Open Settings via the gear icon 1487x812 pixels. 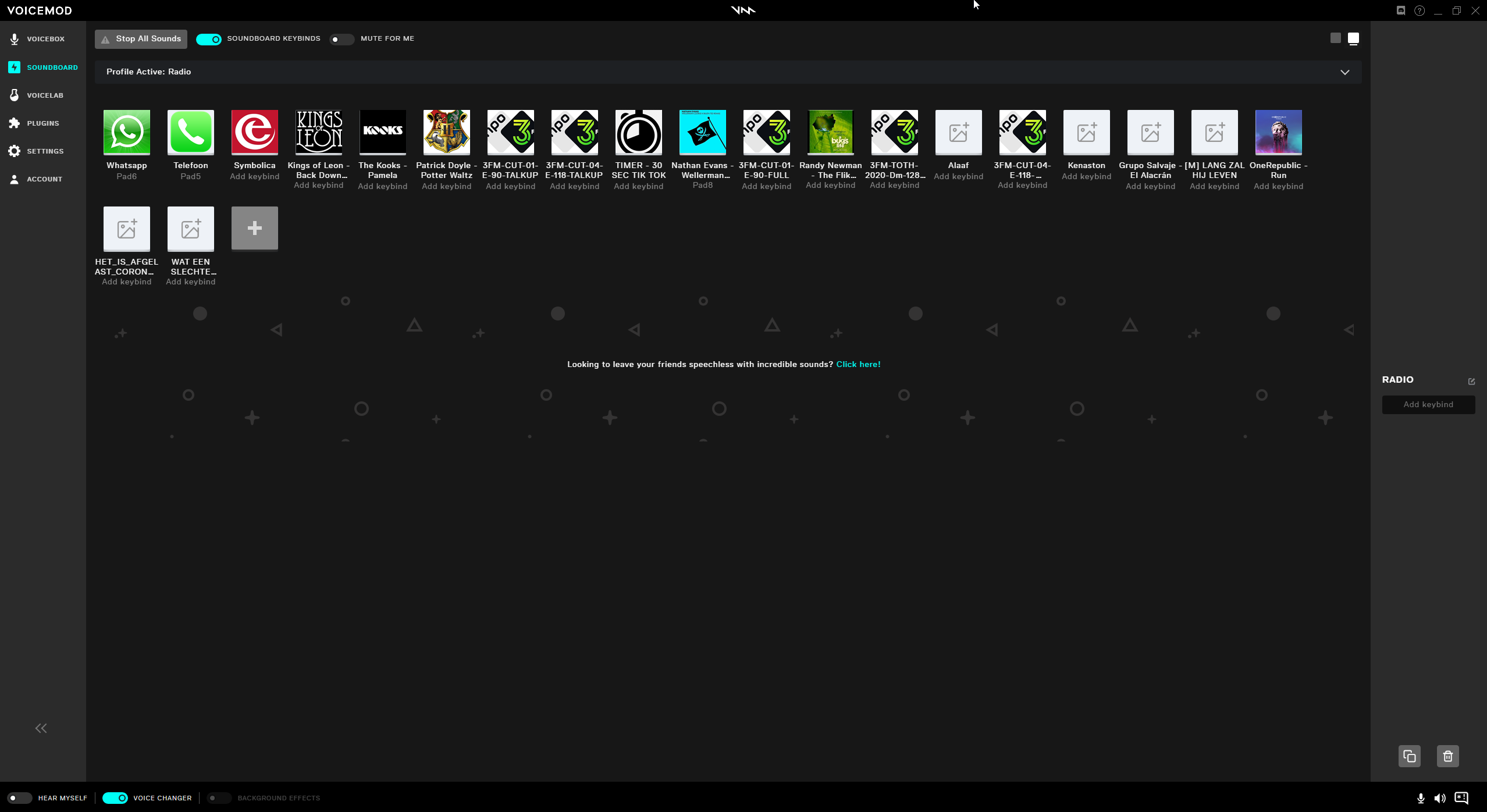tap(15, 151)
